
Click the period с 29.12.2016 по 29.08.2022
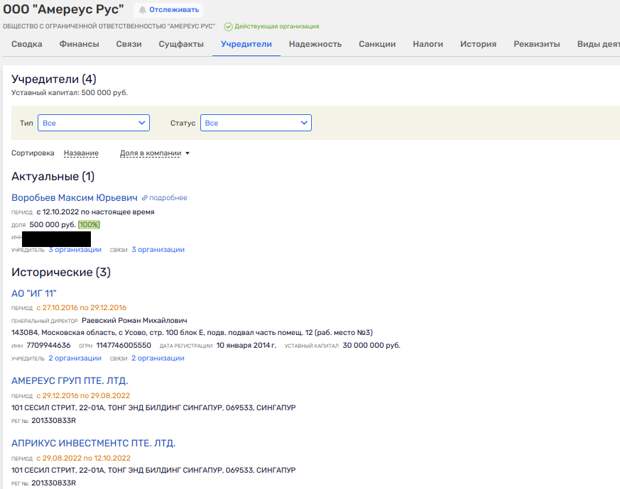coord(83,395)
